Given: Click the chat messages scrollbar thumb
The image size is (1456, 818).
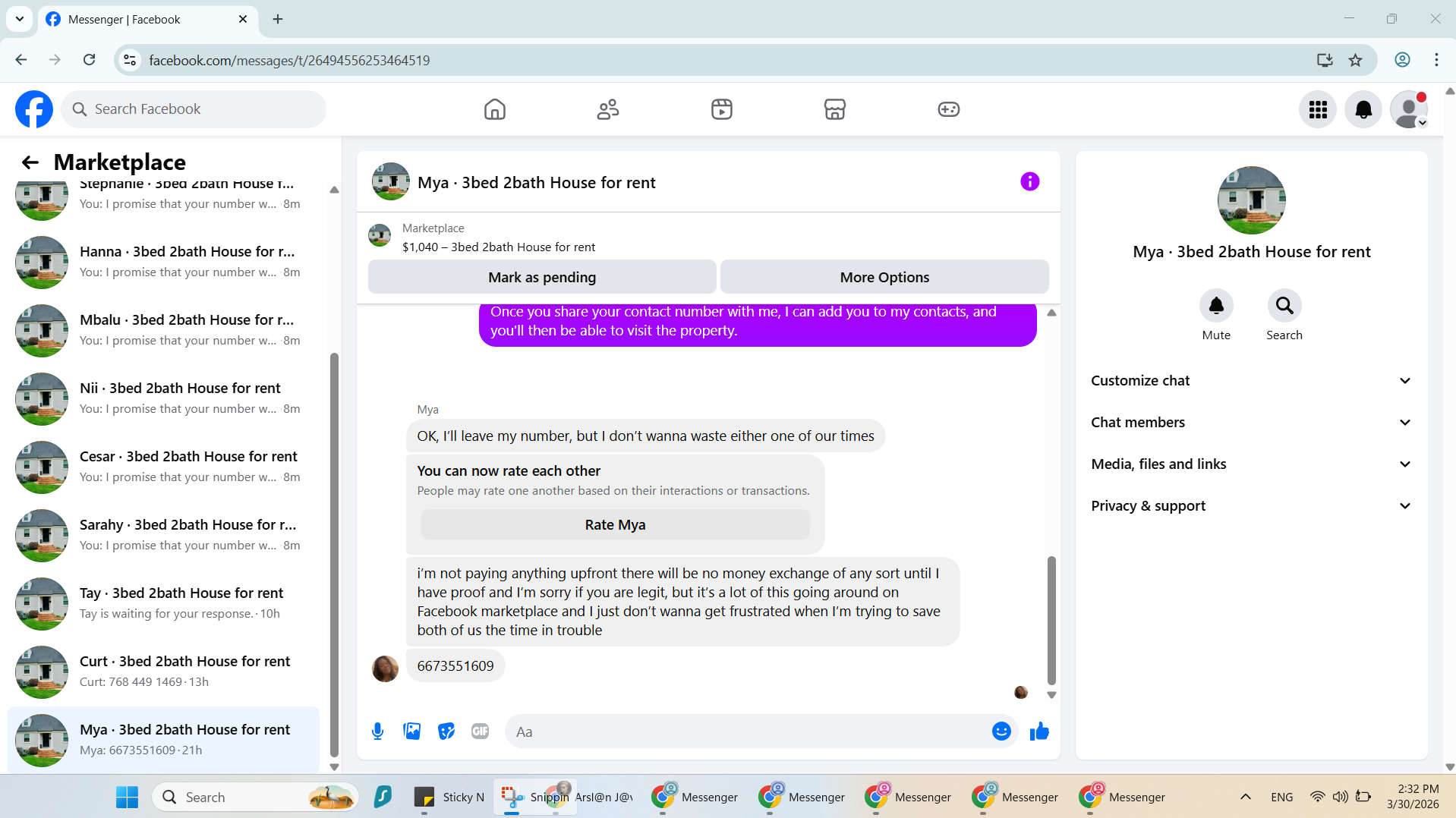Looking at the screenshot, I should (1051, 621).
